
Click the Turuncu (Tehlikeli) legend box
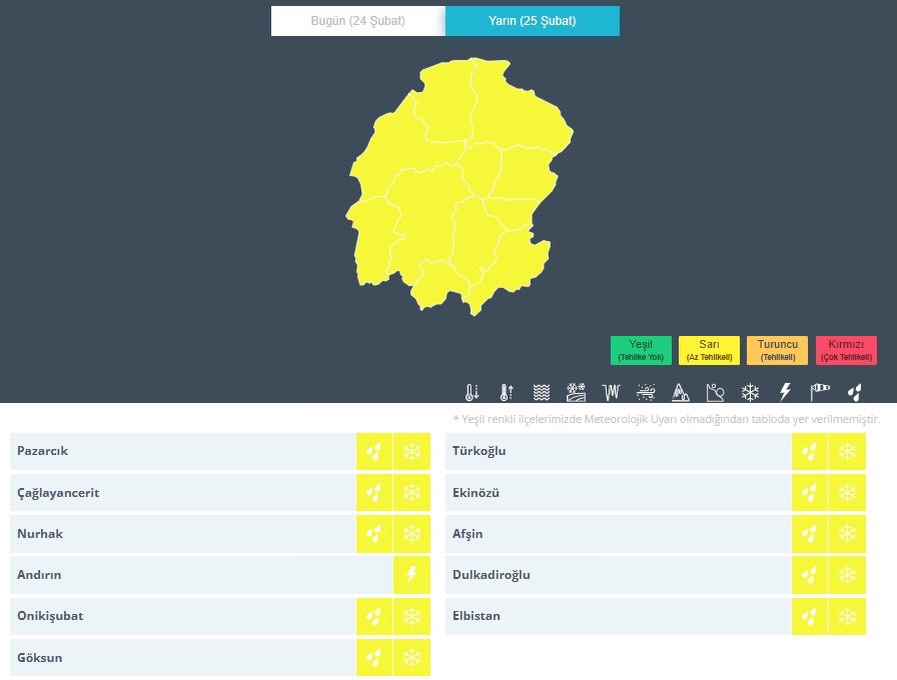point(777,350)
